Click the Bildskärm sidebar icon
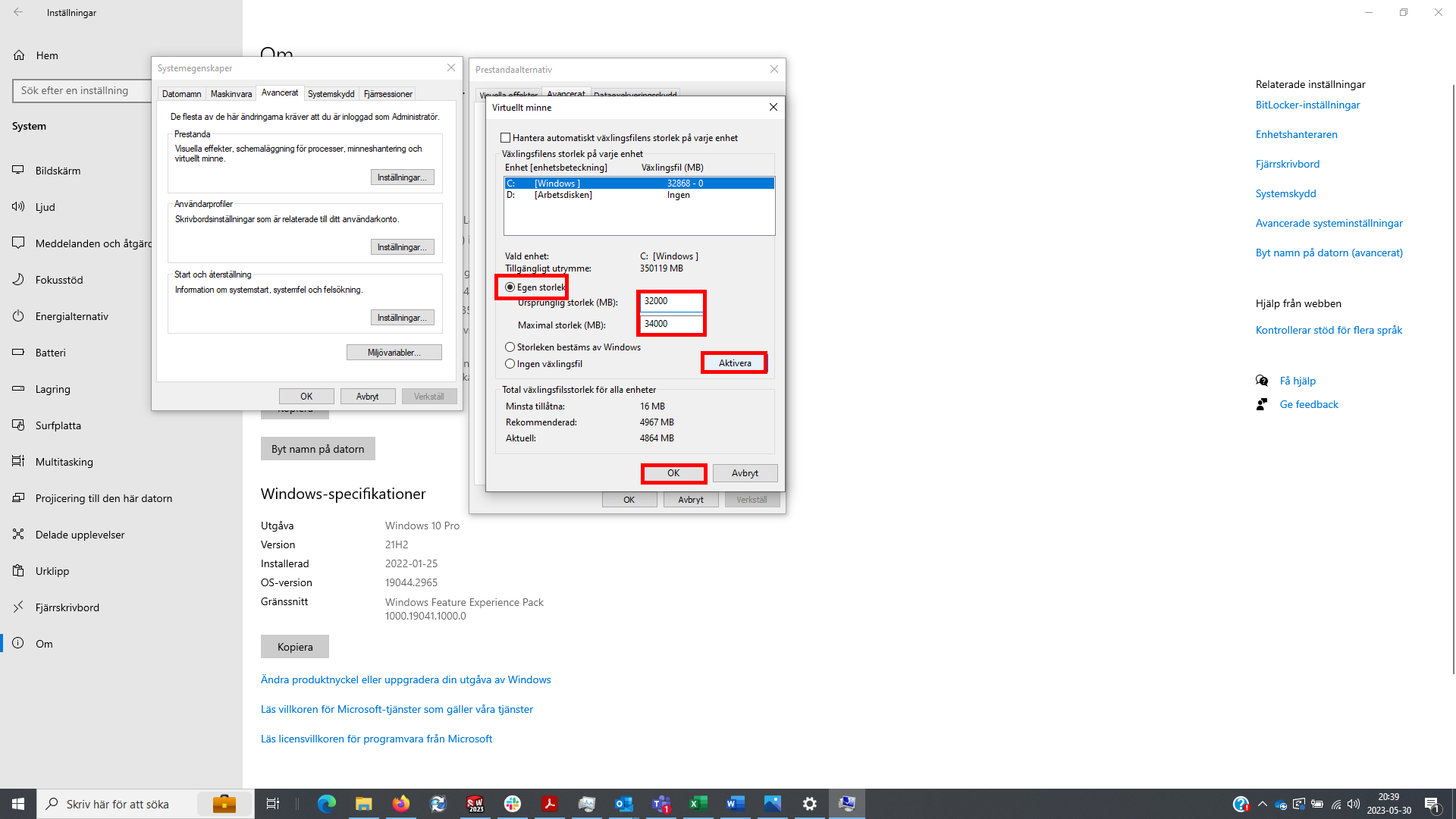1456x819 pixels. coord(18,171)
